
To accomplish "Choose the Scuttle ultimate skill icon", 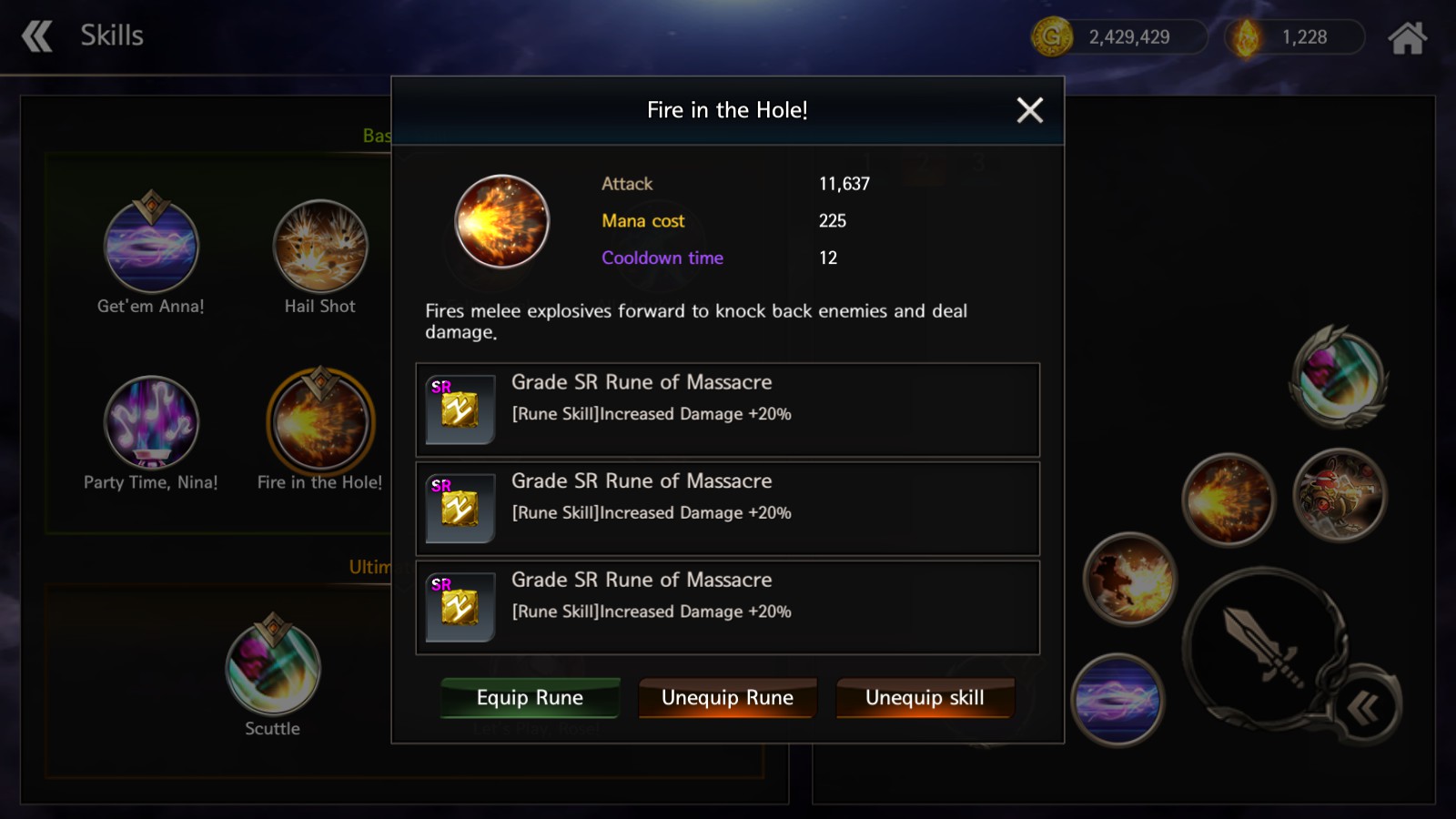I will coord(273,668).
